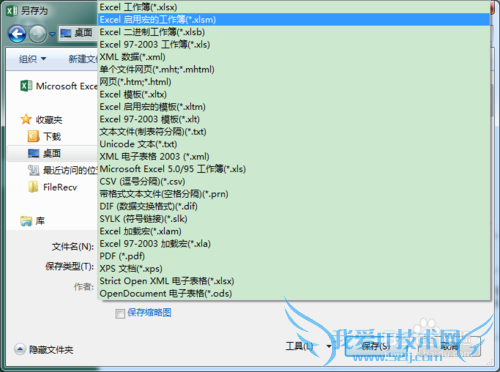Screen dimensions: 500x372
Task: Choose Excel 二进制工作簿(*.xlsb) type
Action: (x=294, y=32)
